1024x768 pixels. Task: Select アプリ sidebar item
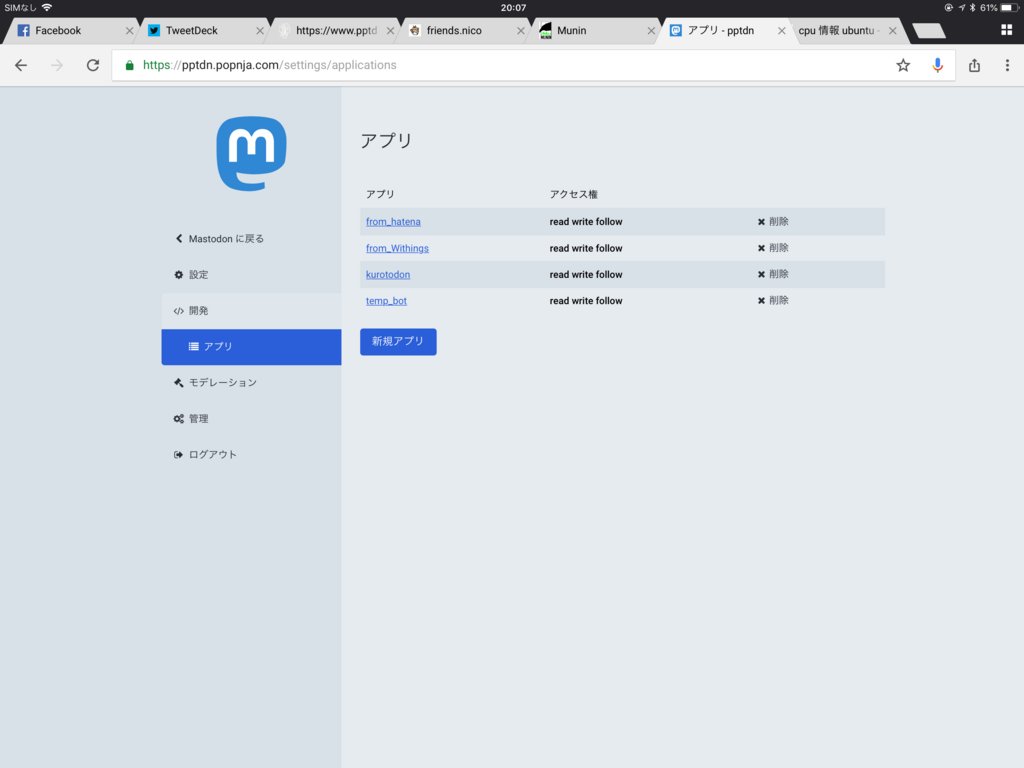251,347
